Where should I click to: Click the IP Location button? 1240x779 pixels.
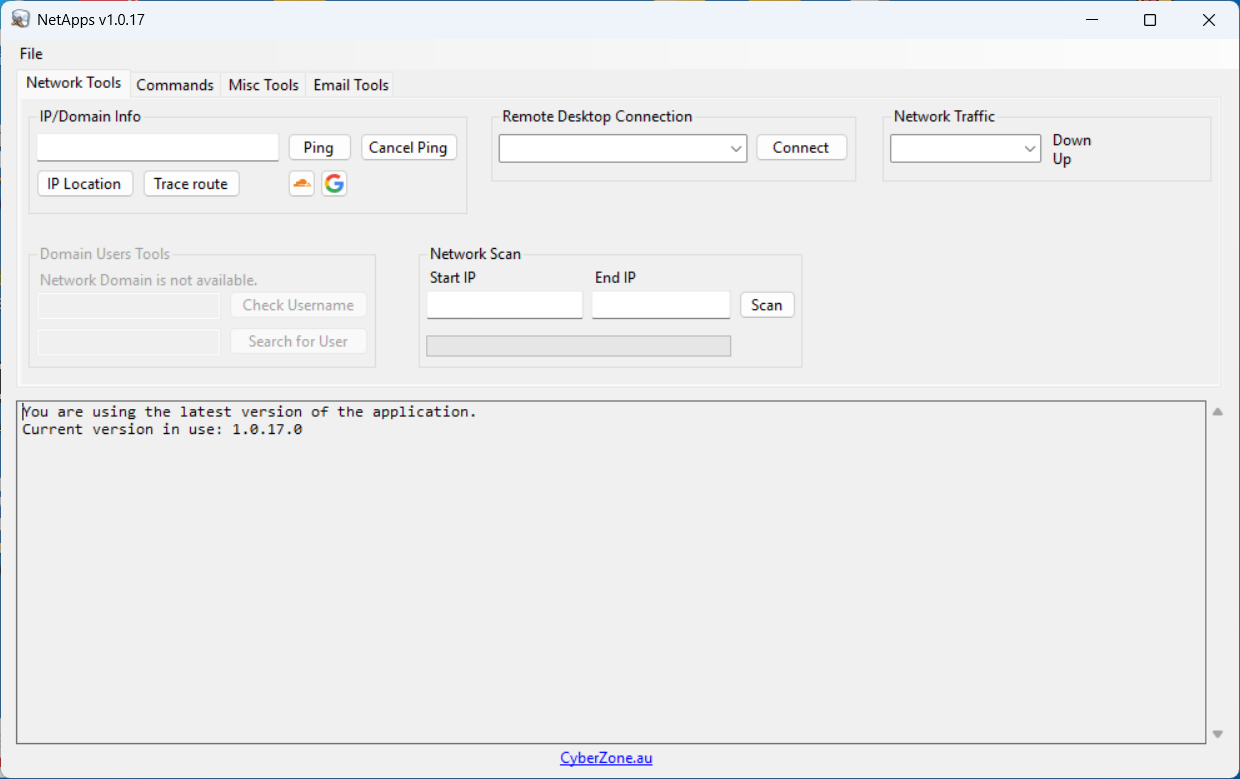click(x=84, y=184)
